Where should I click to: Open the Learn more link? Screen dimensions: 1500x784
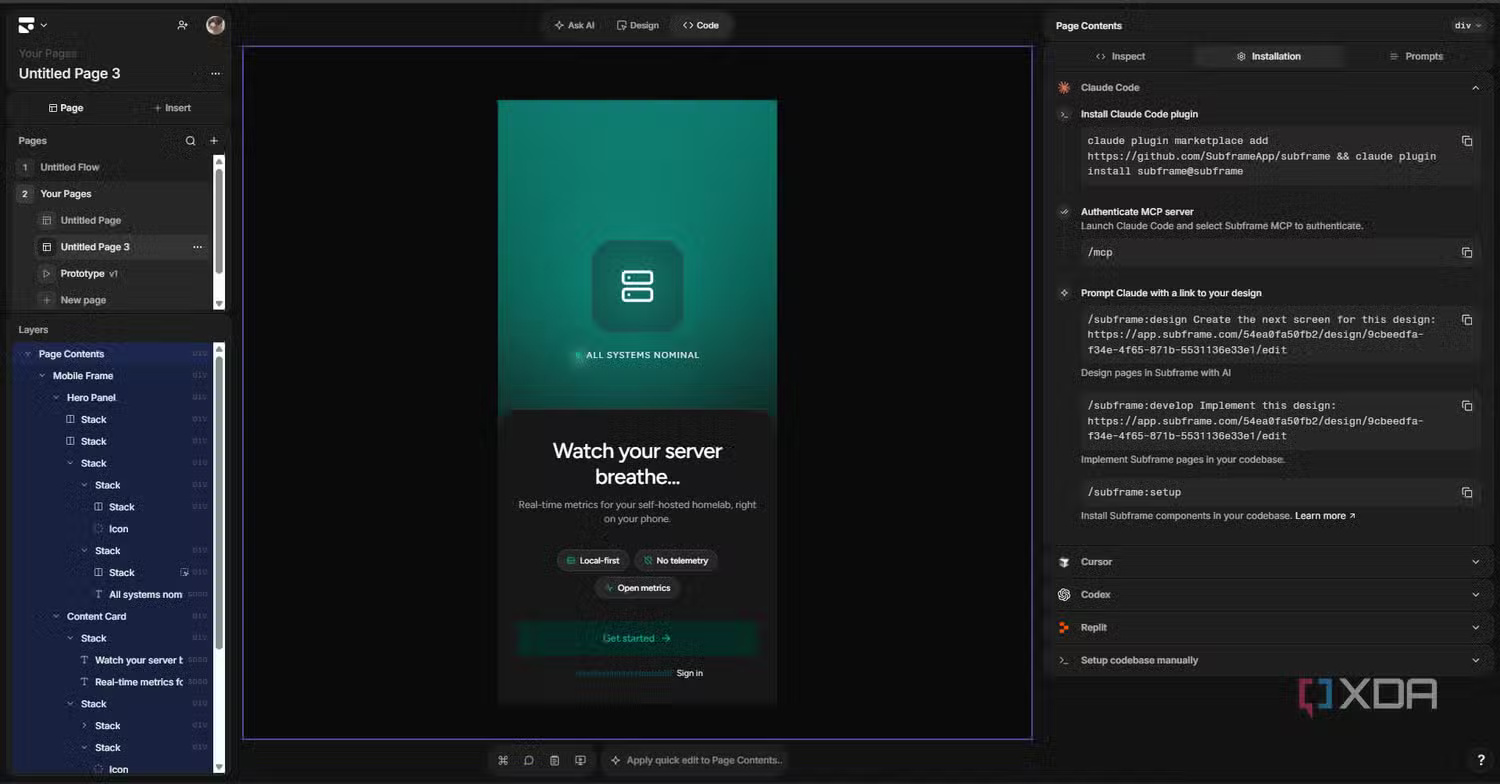(x=1325, y=516)
